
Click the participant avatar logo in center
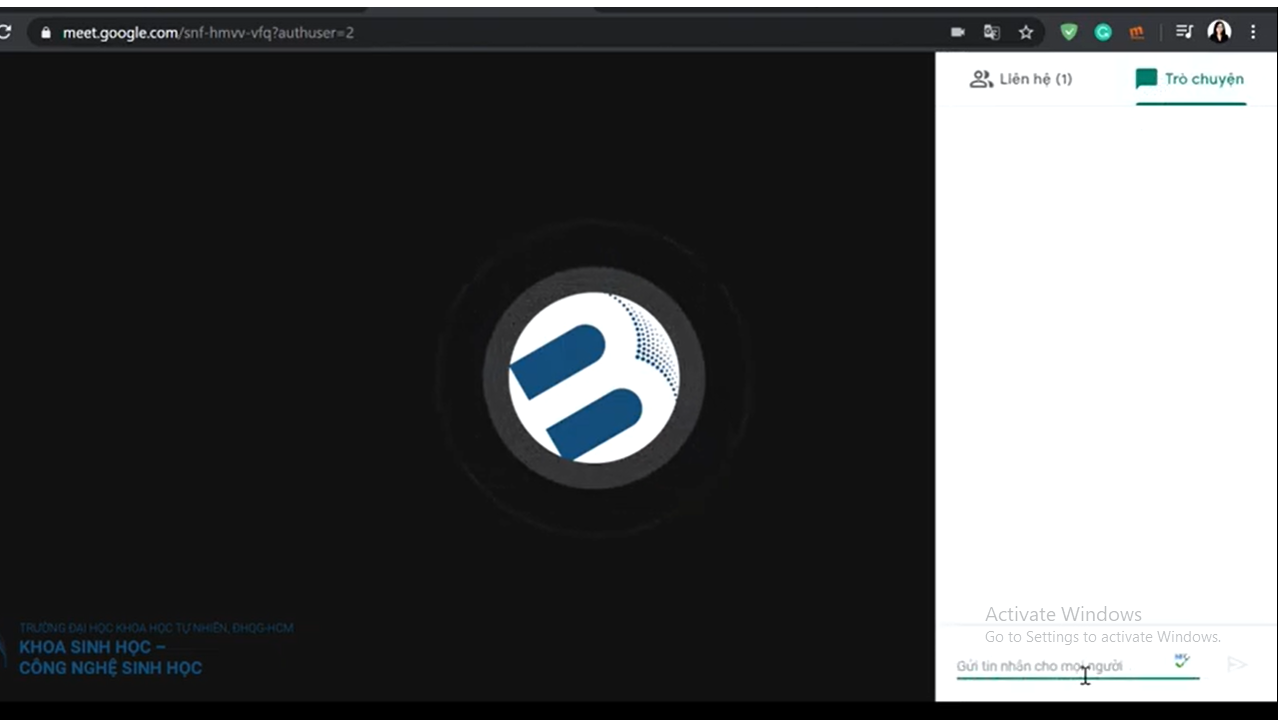pos(594,378)
